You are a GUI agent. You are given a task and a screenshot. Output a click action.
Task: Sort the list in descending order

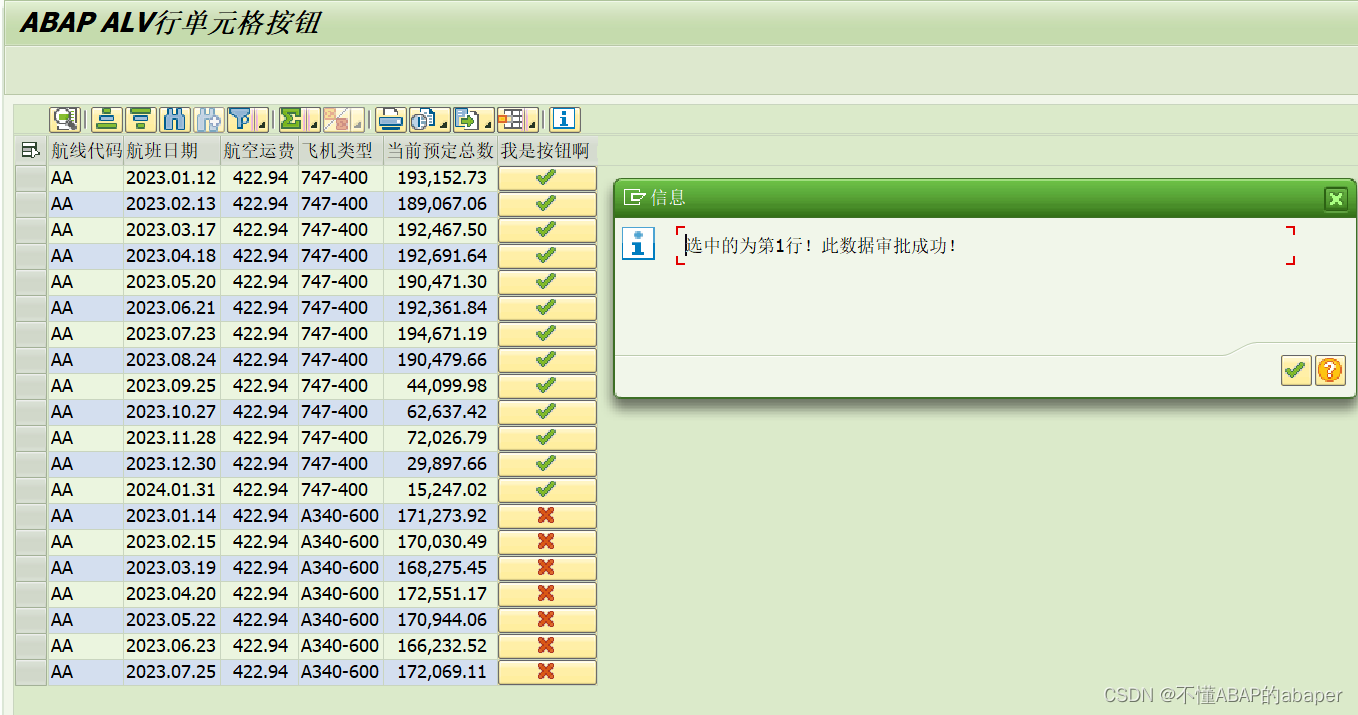tap(140, 119)
